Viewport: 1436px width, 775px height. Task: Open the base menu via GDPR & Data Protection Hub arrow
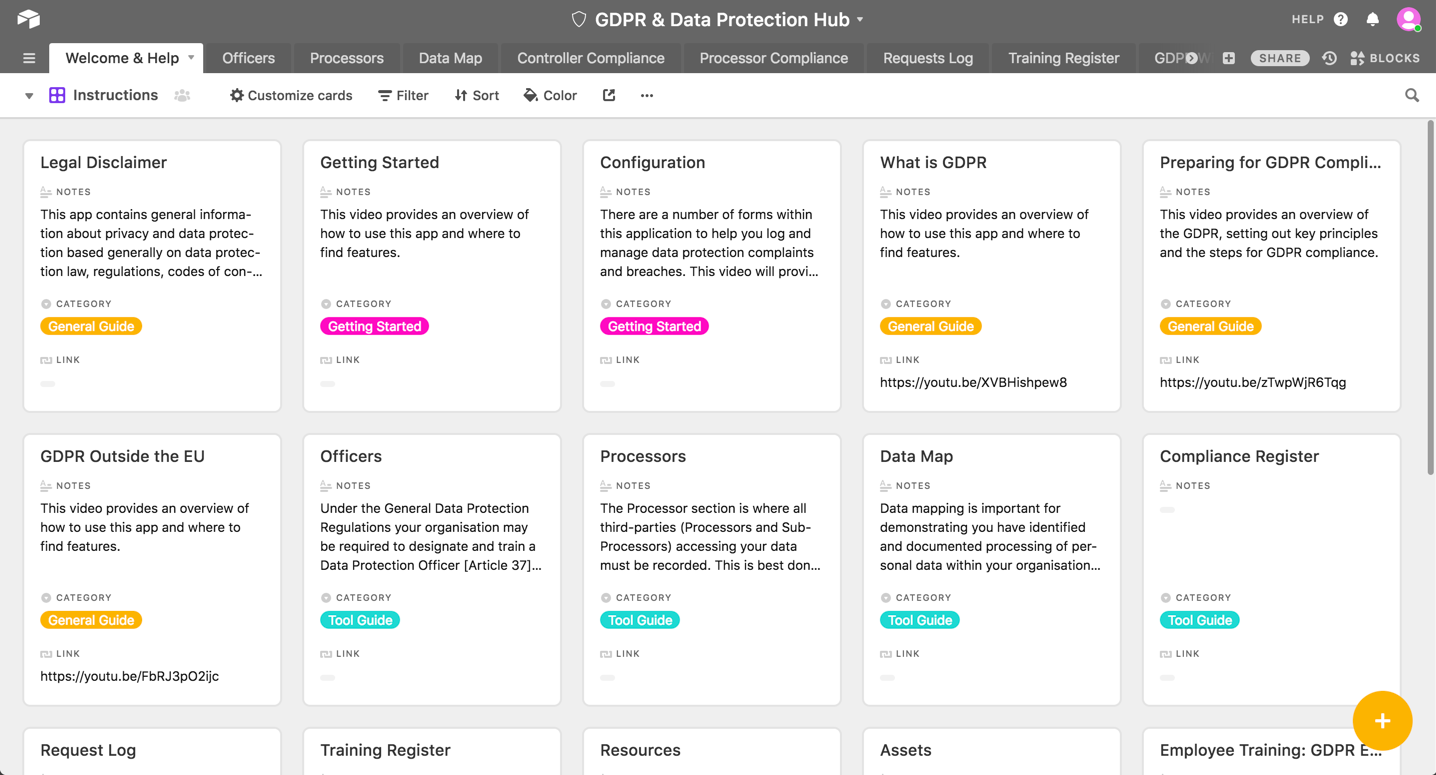857,18
